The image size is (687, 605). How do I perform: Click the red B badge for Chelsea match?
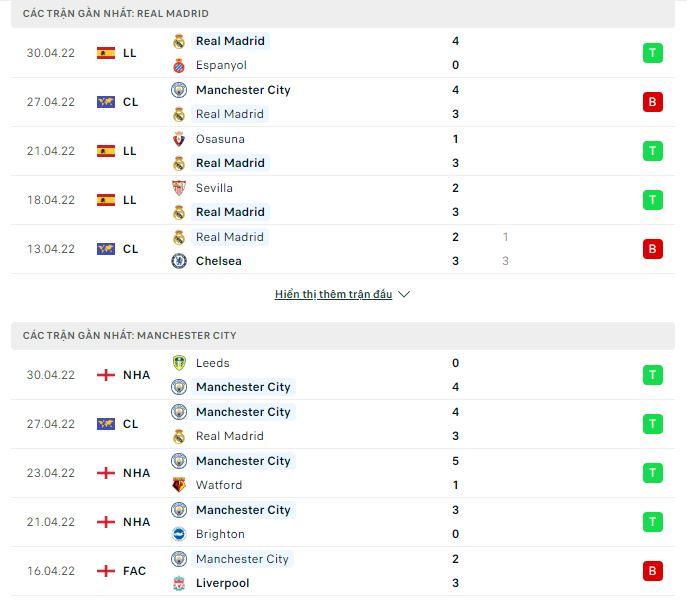click(653, 249)
